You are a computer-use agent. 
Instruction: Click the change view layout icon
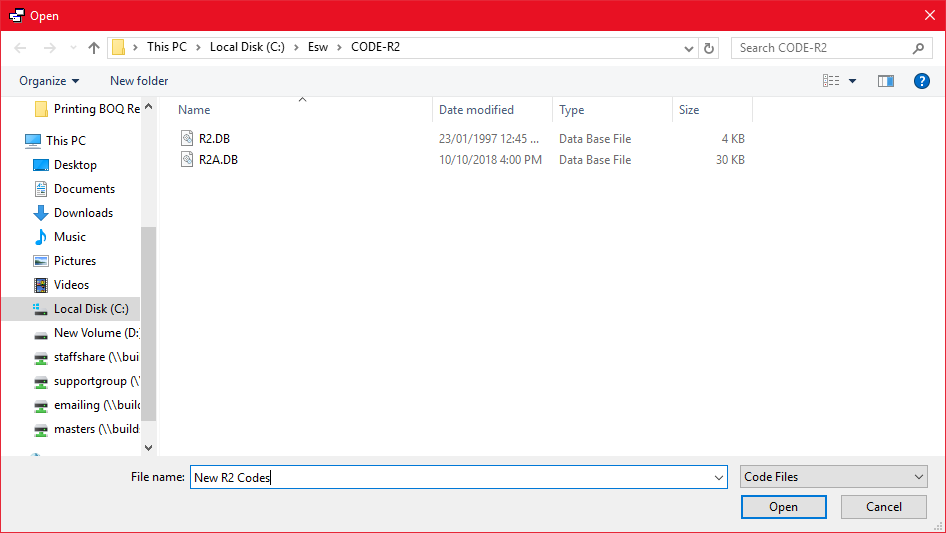[831, 81]
